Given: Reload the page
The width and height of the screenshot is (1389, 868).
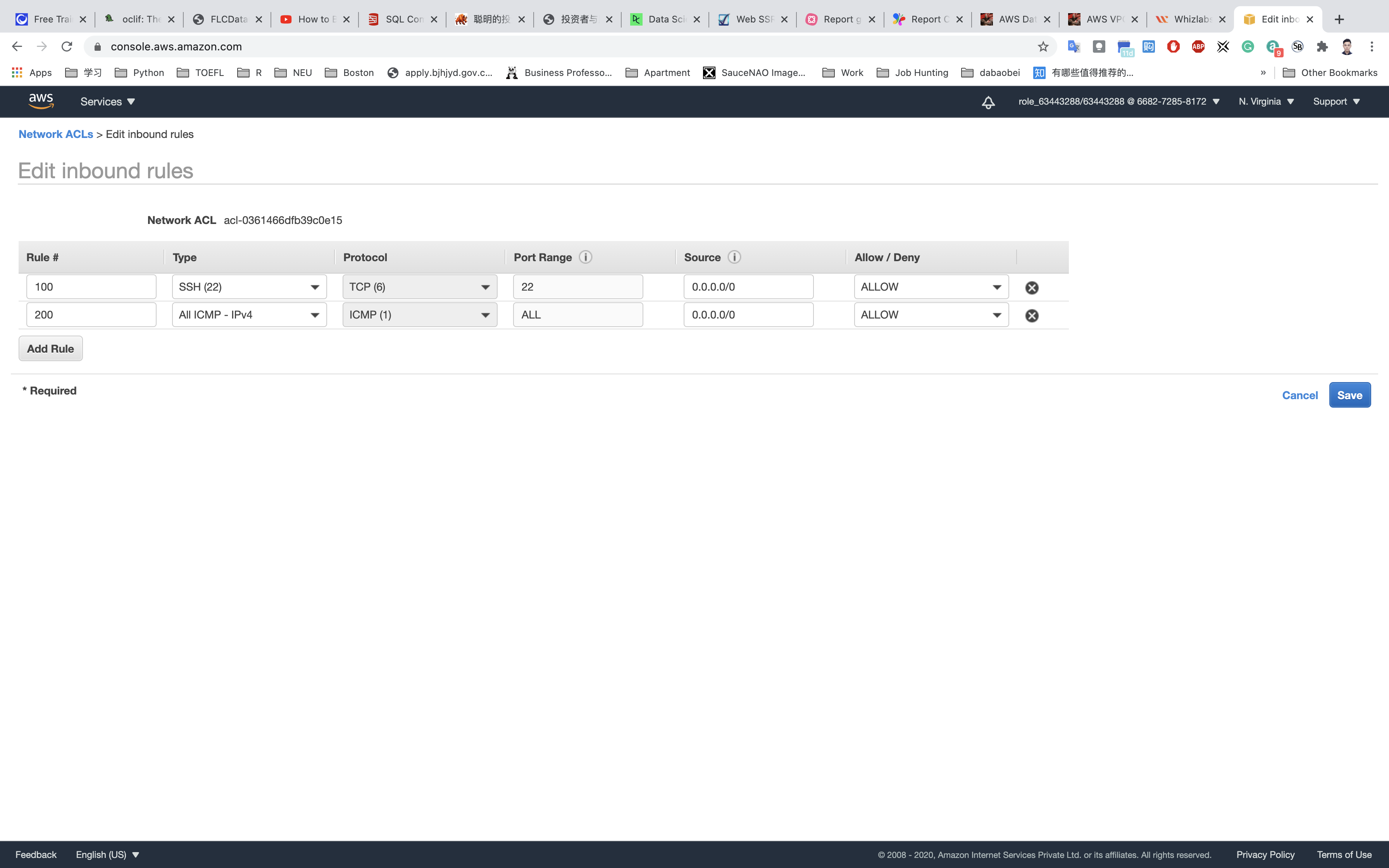Looking at the screenshot, I should point(67,46).
